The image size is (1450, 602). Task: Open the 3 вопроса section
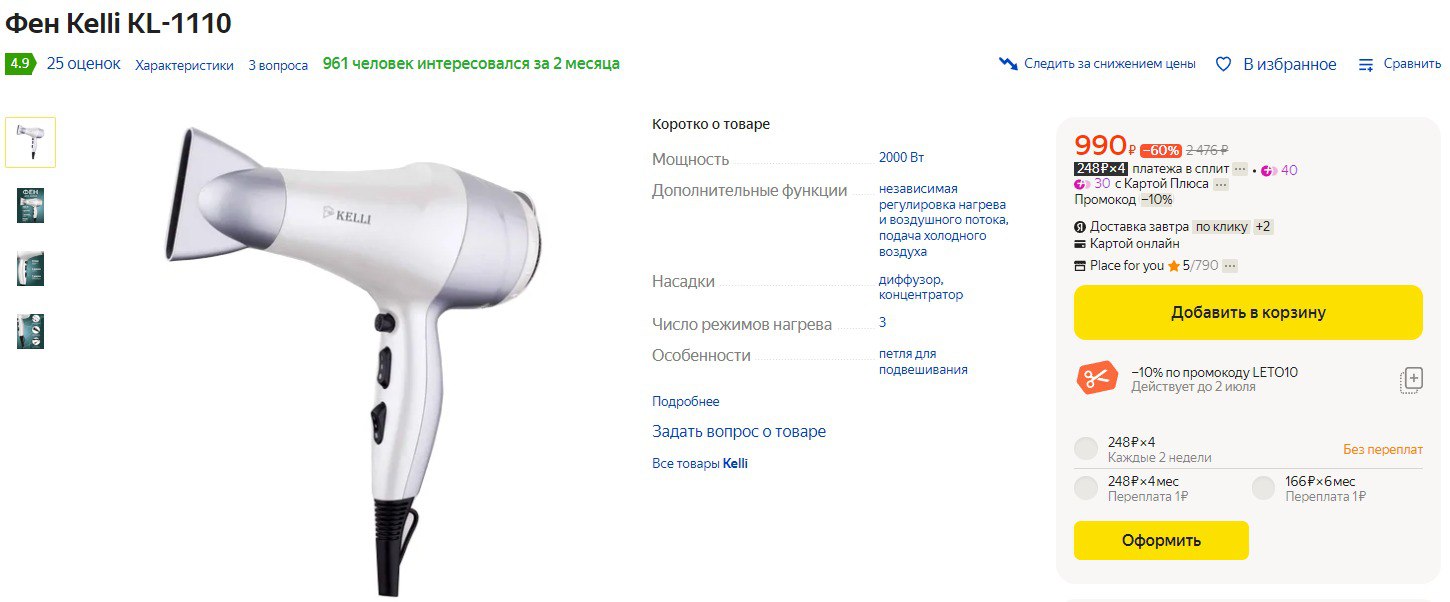pos(278,65)
